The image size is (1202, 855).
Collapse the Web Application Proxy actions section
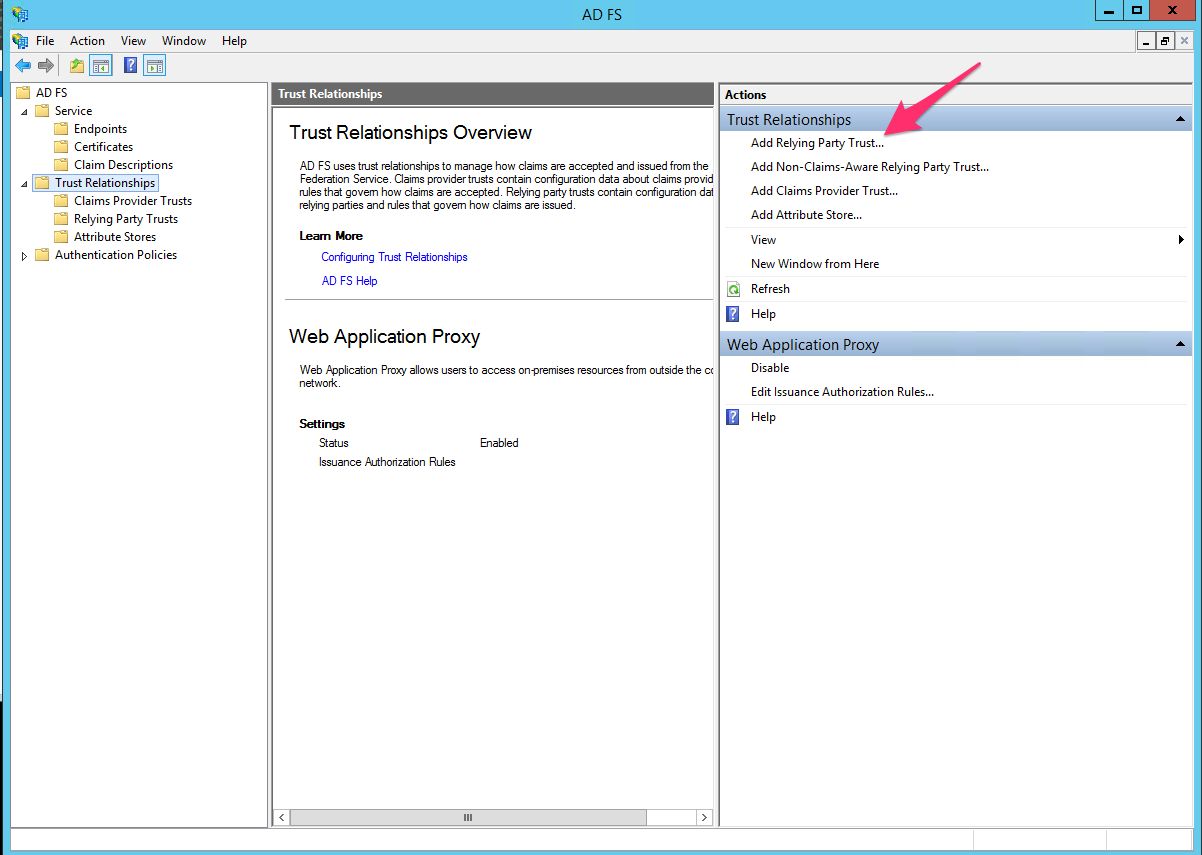(x=1180, y=344)
